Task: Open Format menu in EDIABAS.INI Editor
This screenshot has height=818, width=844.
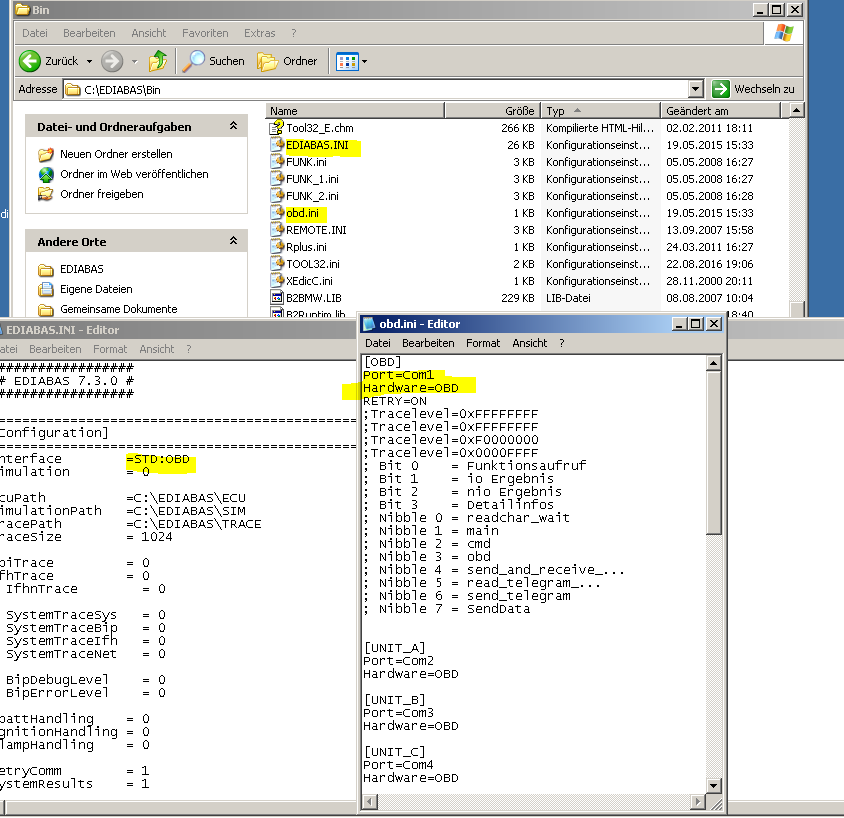Action: pyautogui.click(x=110, y=349)
